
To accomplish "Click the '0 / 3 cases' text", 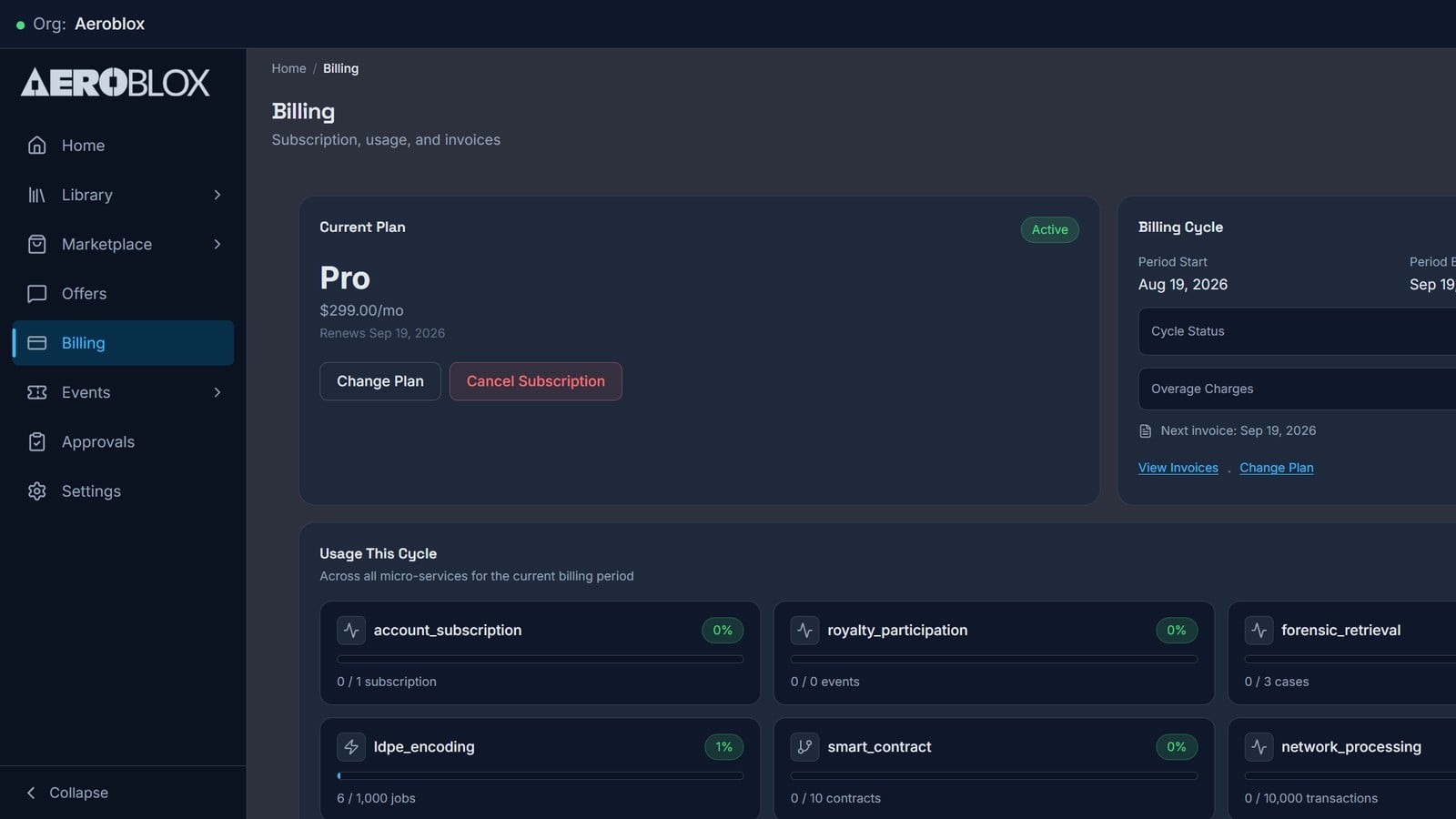I will [1277, 682].
